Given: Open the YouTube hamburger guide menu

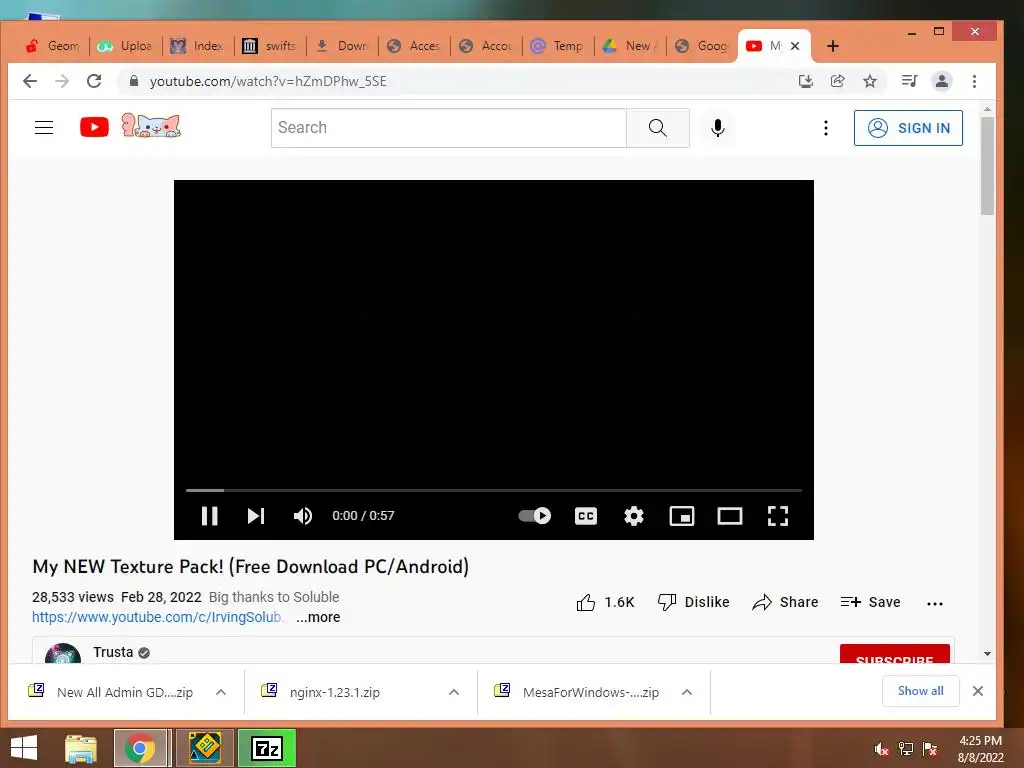Looking at the screenshot, I should 44,127.
